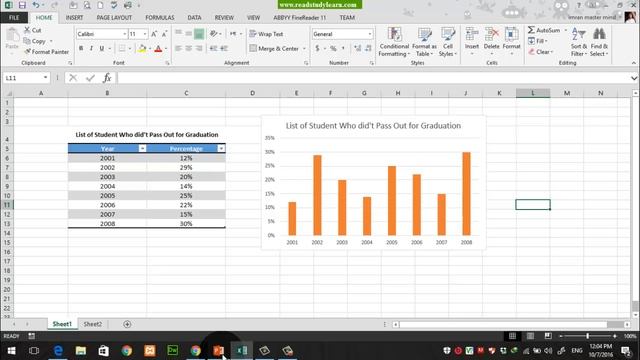Switch to the INSERT tab
Image resolution: width=640 pixels, height=360 pixels.
pyautogui.click(x=74, y=18)
